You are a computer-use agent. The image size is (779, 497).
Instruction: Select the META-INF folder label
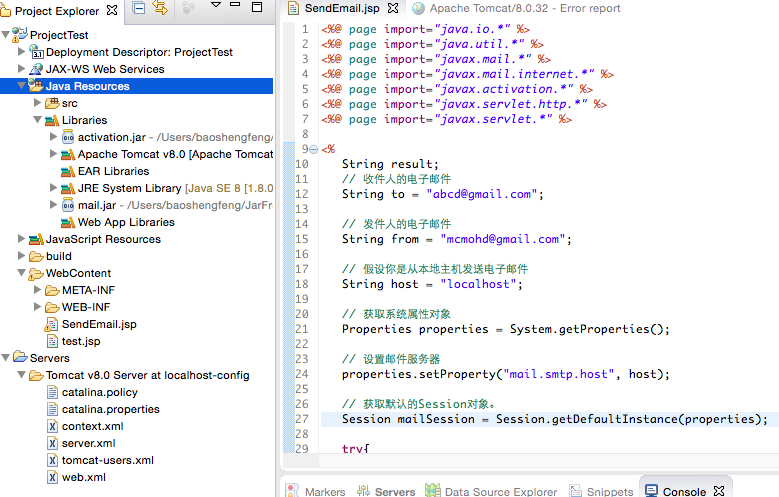pos(88,290)
